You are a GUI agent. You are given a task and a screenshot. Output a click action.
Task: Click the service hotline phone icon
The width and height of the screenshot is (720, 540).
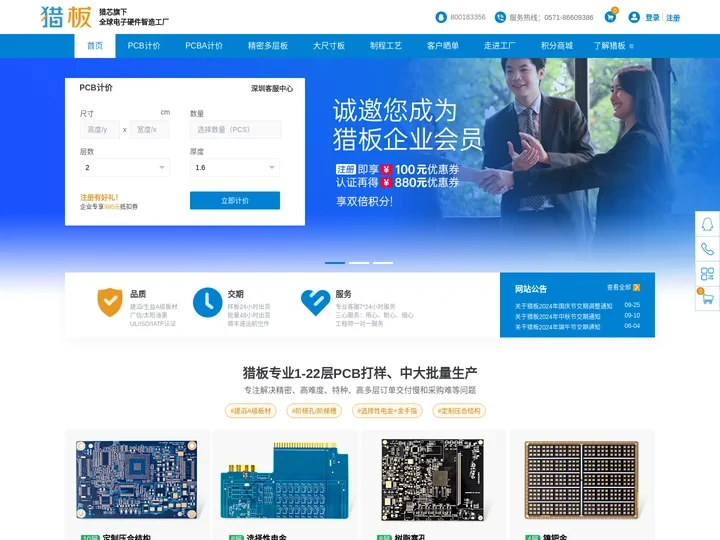(x=500, y=17)
